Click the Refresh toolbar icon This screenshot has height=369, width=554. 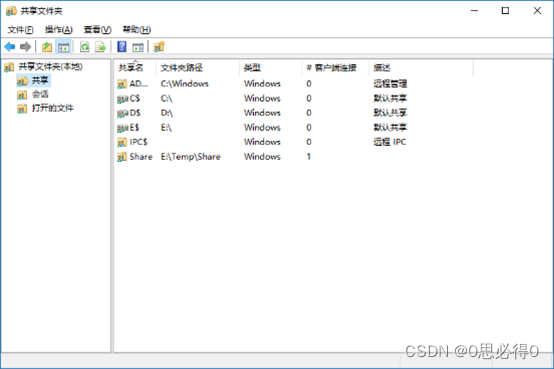(85, 47)
